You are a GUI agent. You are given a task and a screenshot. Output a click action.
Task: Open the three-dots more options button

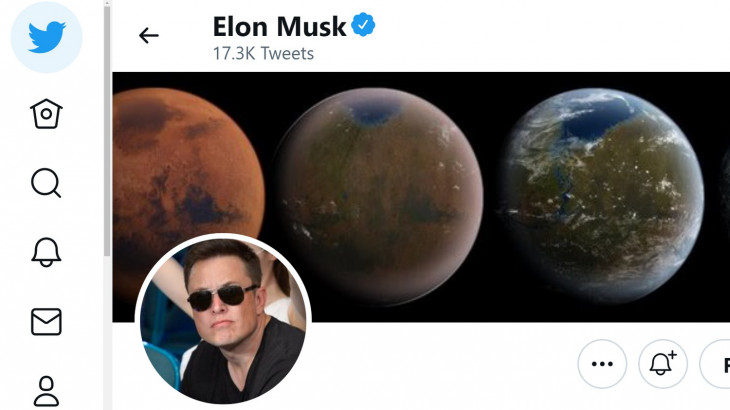[602, 363]
